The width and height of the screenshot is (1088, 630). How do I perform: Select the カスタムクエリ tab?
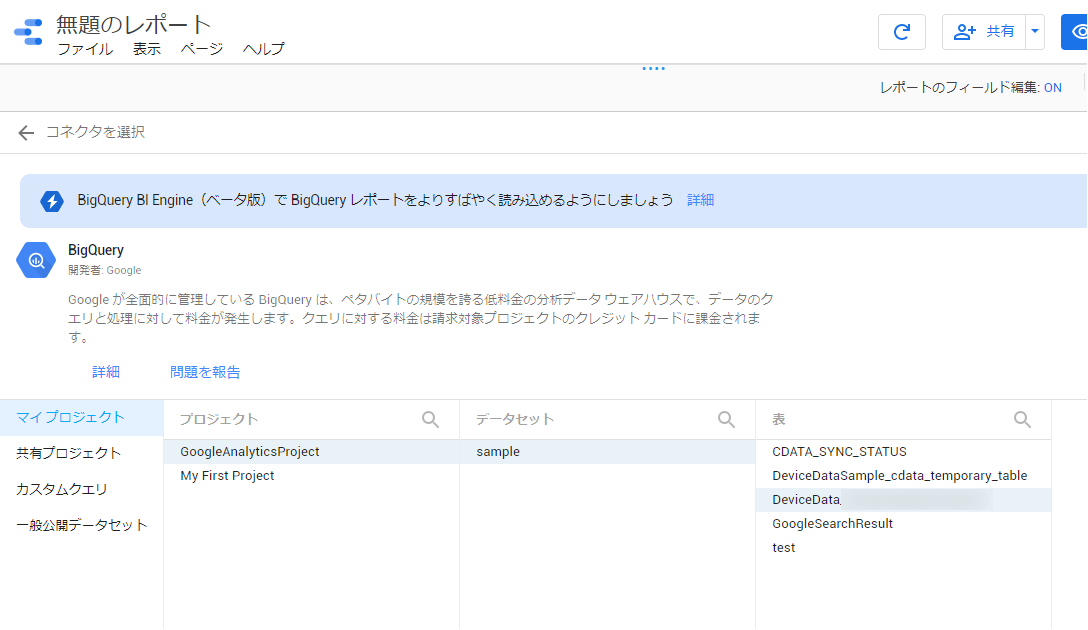81,490
